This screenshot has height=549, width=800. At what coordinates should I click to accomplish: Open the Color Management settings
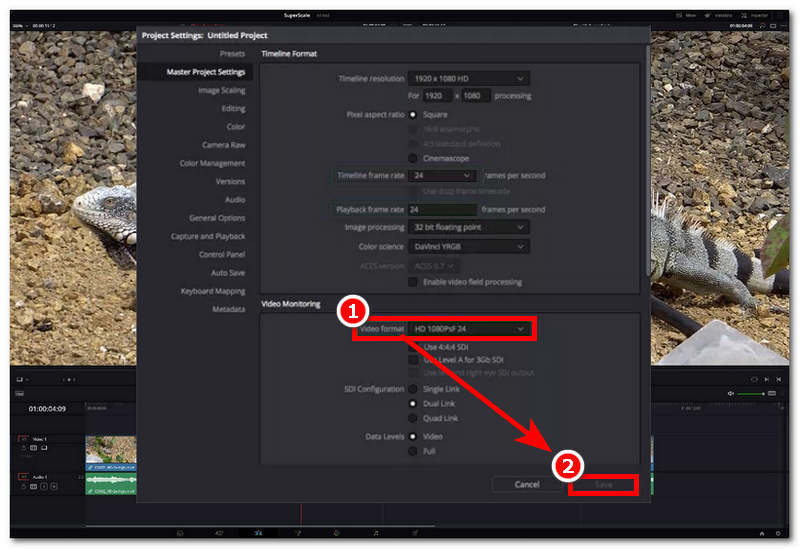(212, 163)
